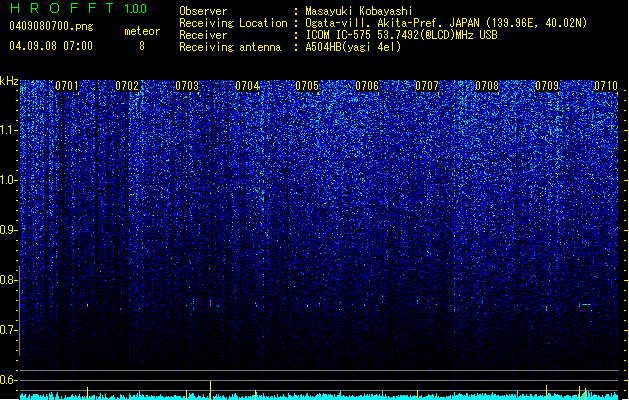Click the gray vertical range bar on left axis
The width and height of the screenshot is (629, 400).
pos(19,310)
